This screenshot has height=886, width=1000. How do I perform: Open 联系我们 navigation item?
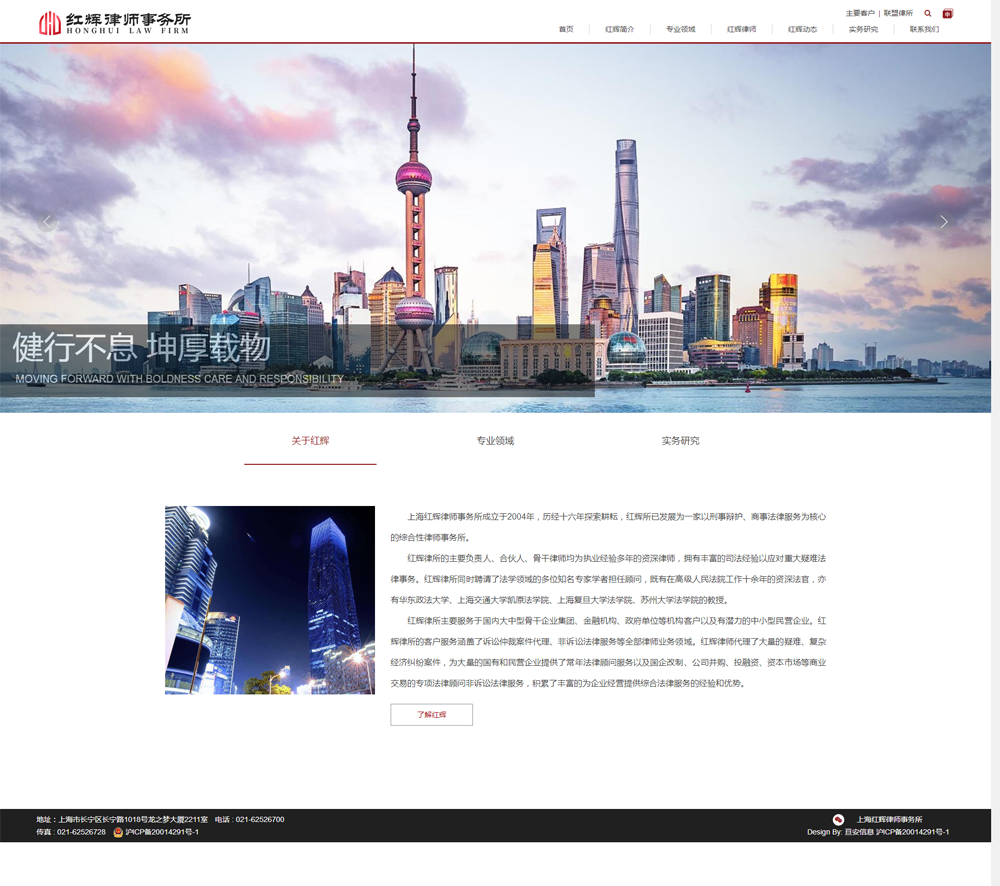[x=924, y=29]
